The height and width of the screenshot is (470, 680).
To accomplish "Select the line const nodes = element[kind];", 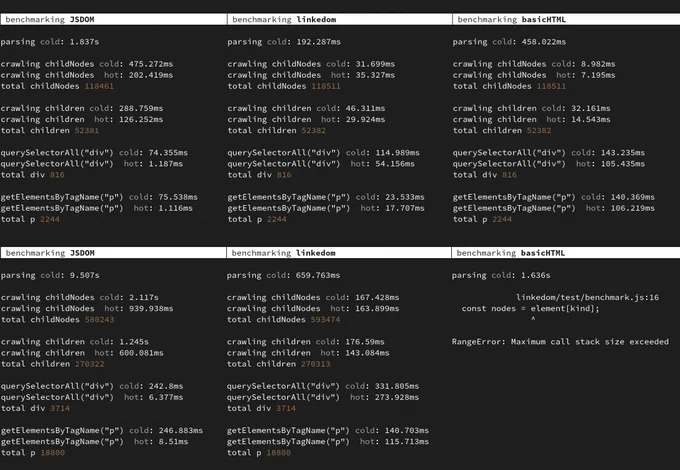I will pos(530,309).
